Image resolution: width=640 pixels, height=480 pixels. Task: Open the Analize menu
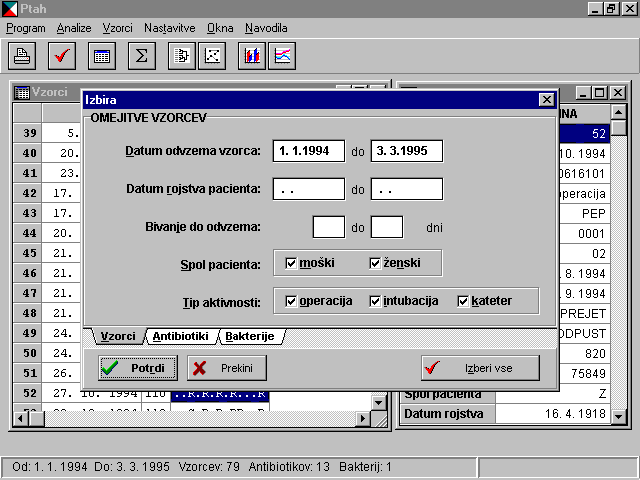(x=74, y=28)
